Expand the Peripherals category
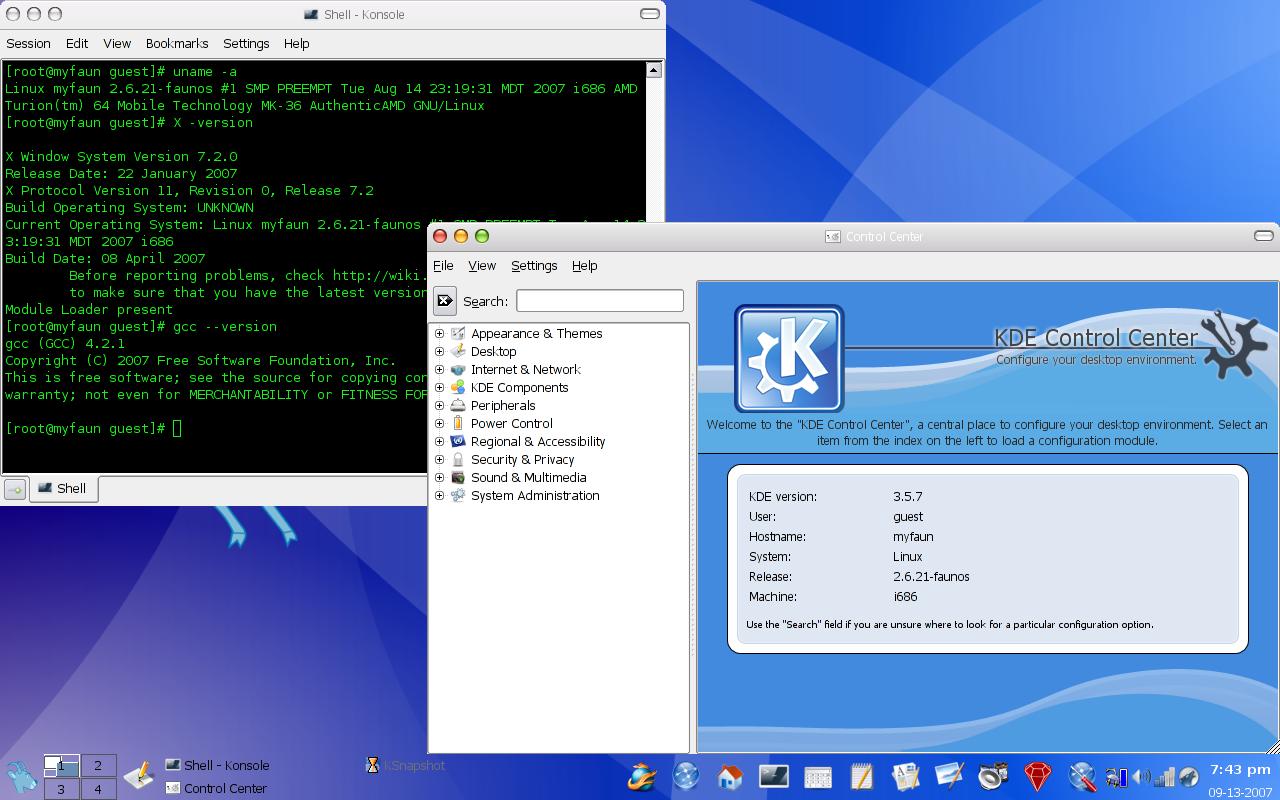The image size is (1280, 800). click(439, 405)
